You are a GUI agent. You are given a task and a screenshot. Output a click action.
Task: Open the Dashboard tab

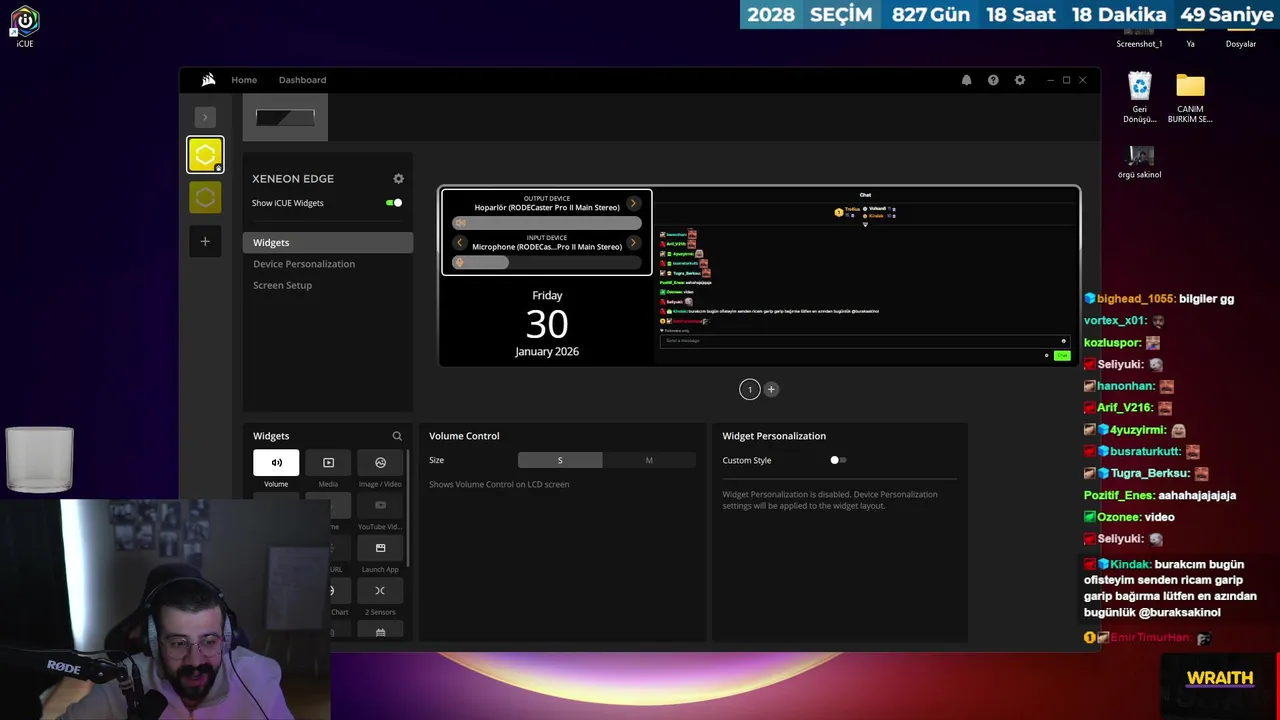(x=302, y=80)
